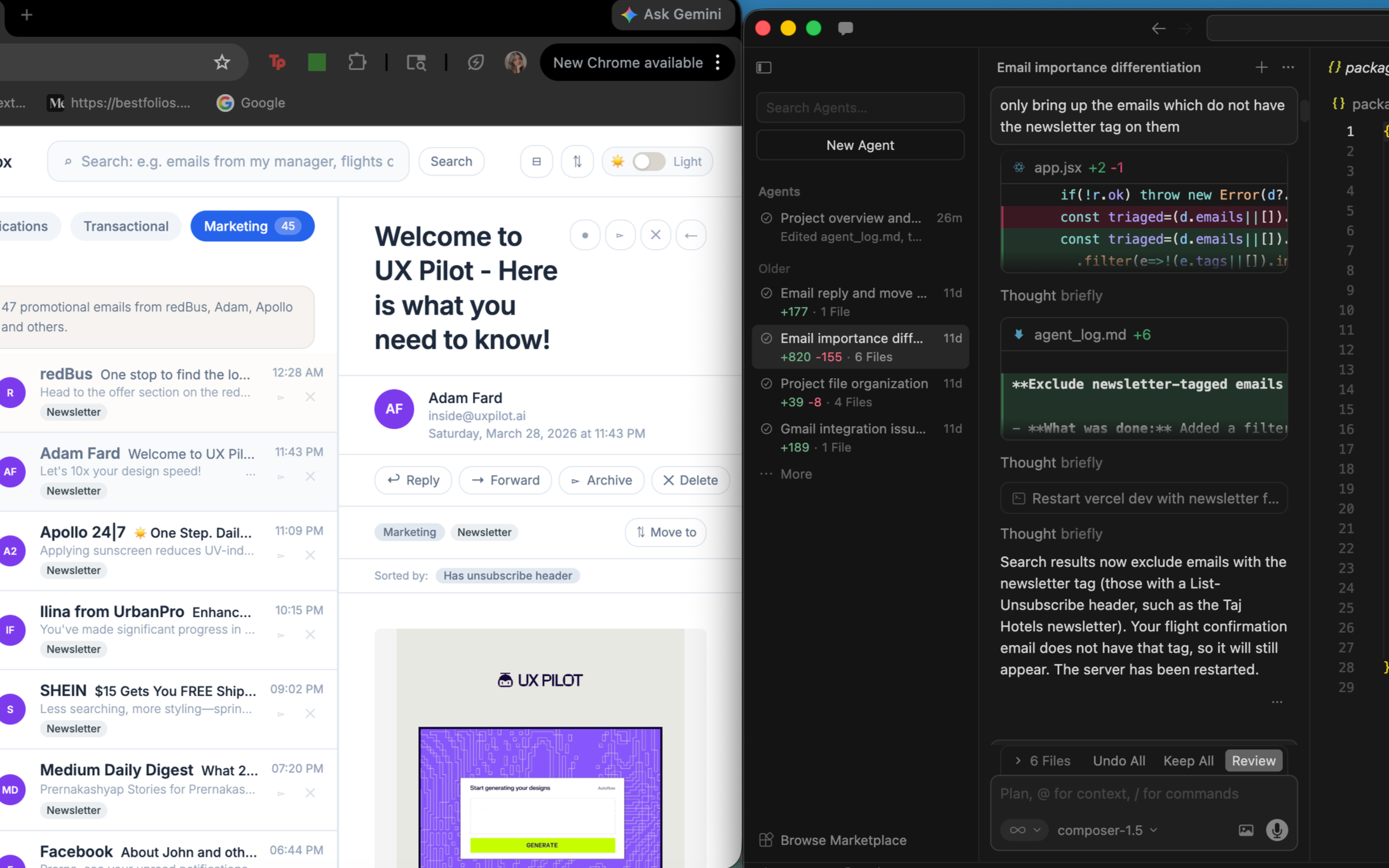
Task: Click the microphone icon in the Cursor composer
Action: 1276,830
